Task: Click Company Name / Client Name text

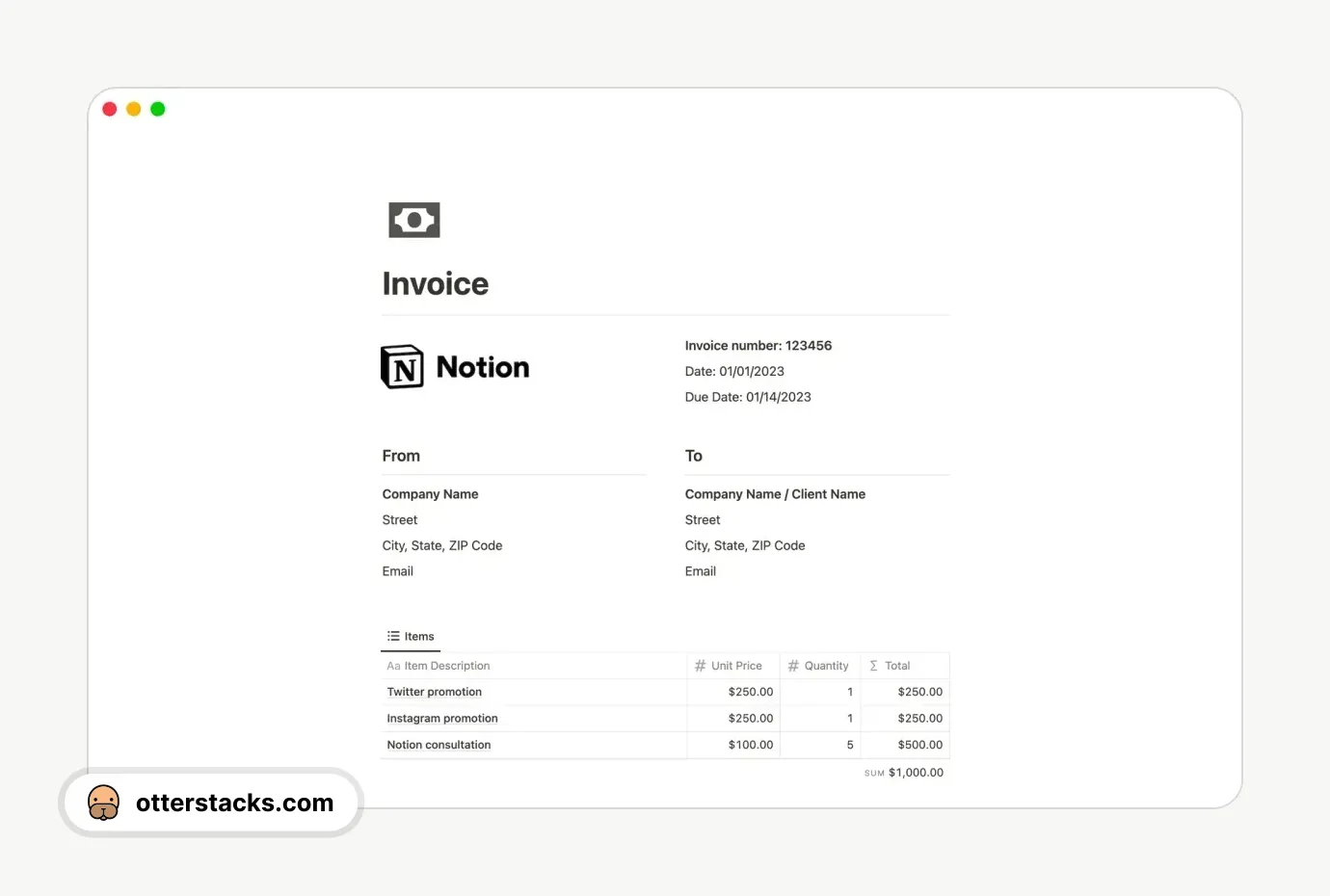Action: pyautogui.click(x=775, y=494)
